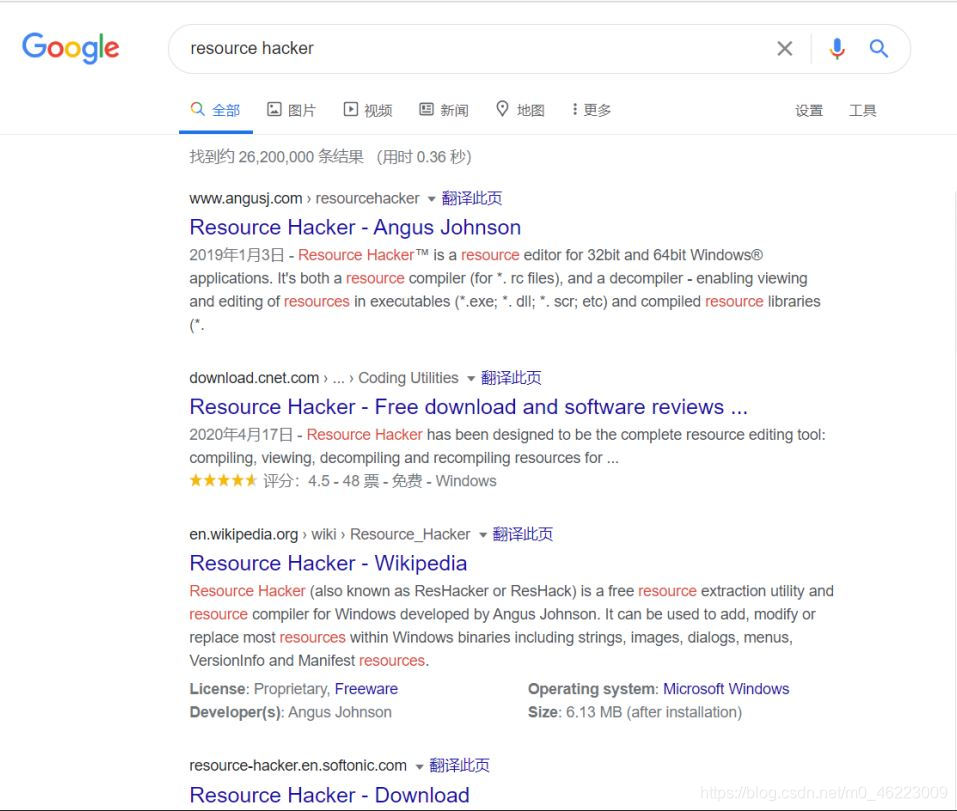957x811 pixels.
Task: Switch to the 新闻 (News) tab
Action: [x=444, y=110]
